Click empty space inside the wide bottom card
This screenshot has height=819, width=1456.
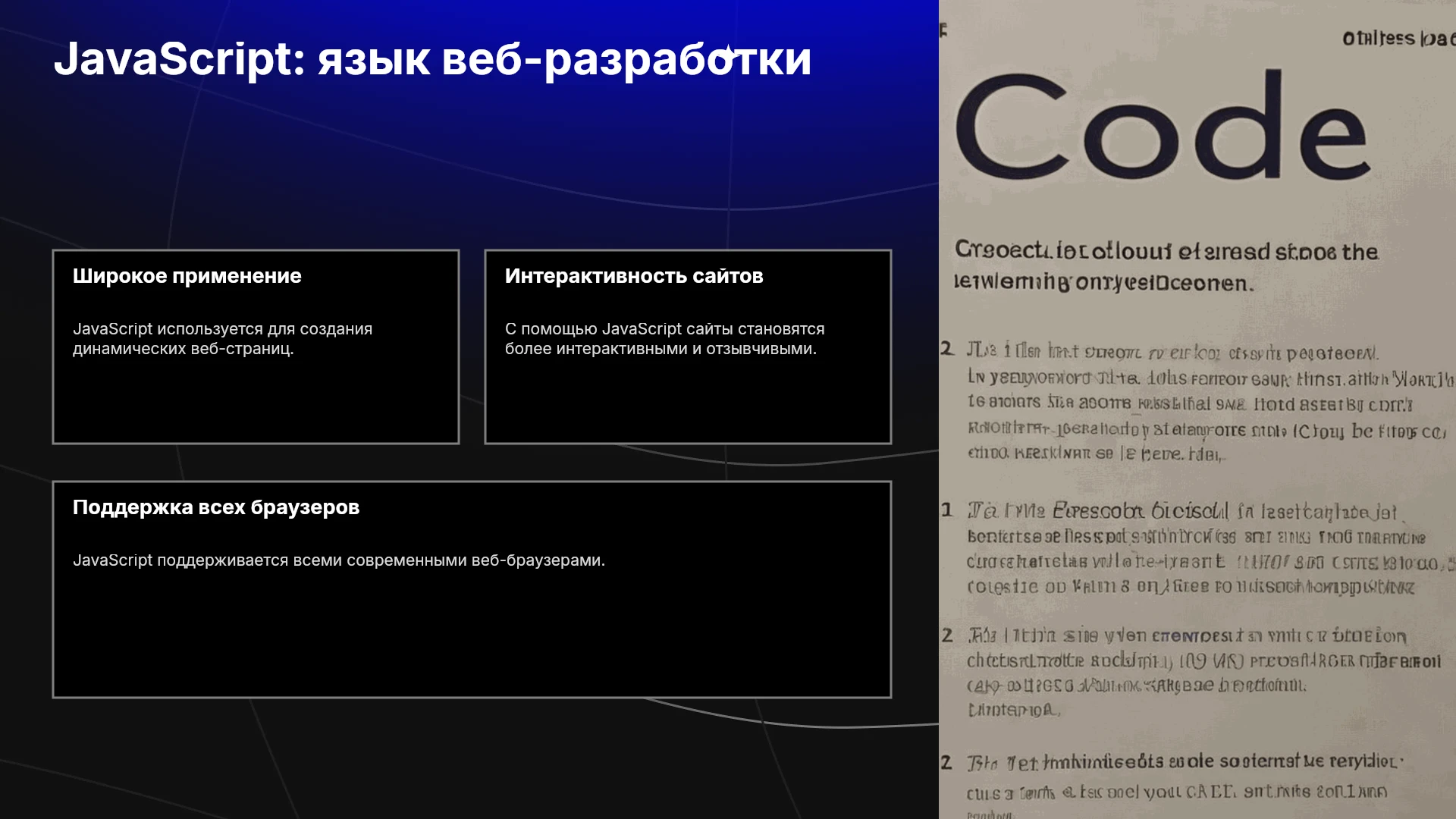point(472,637)
